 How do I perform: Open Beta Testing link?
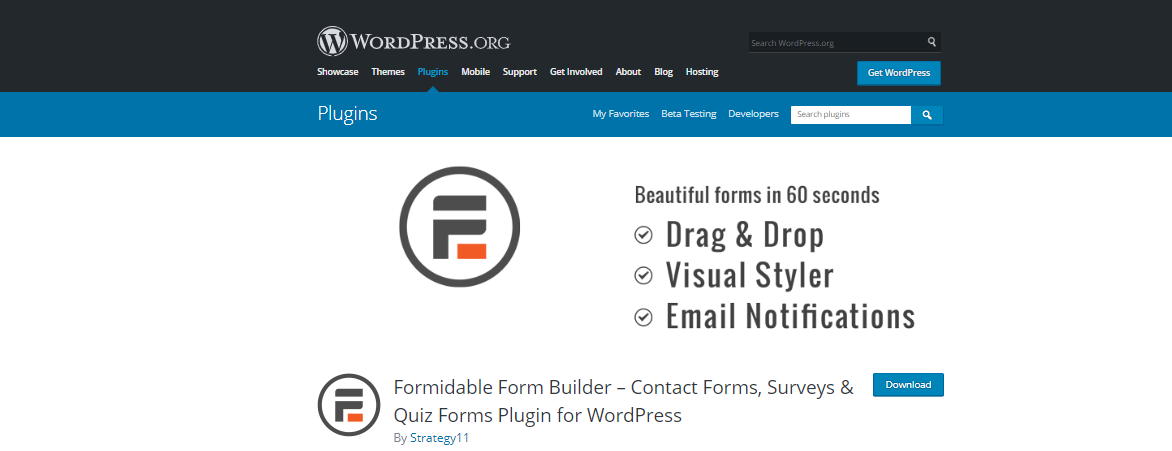[688, 114]
